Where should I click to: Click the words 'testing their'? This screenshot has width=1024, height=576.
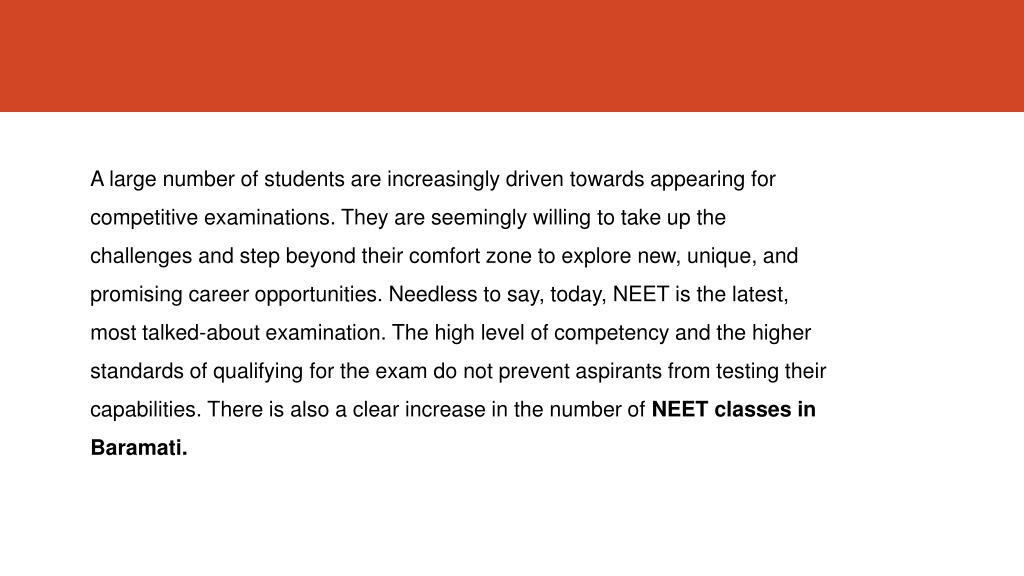771,372
